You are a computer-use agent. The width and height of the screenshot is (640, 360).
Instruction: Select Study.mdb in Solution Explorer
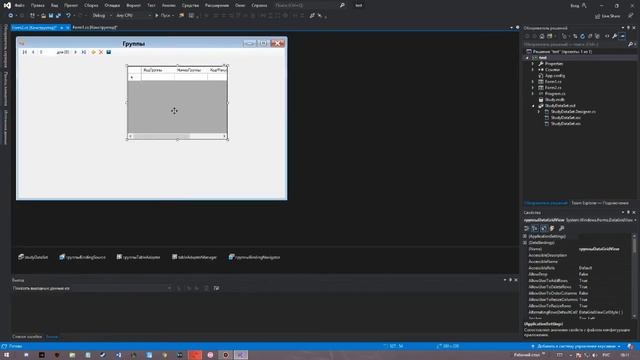[x=554, y=100]
